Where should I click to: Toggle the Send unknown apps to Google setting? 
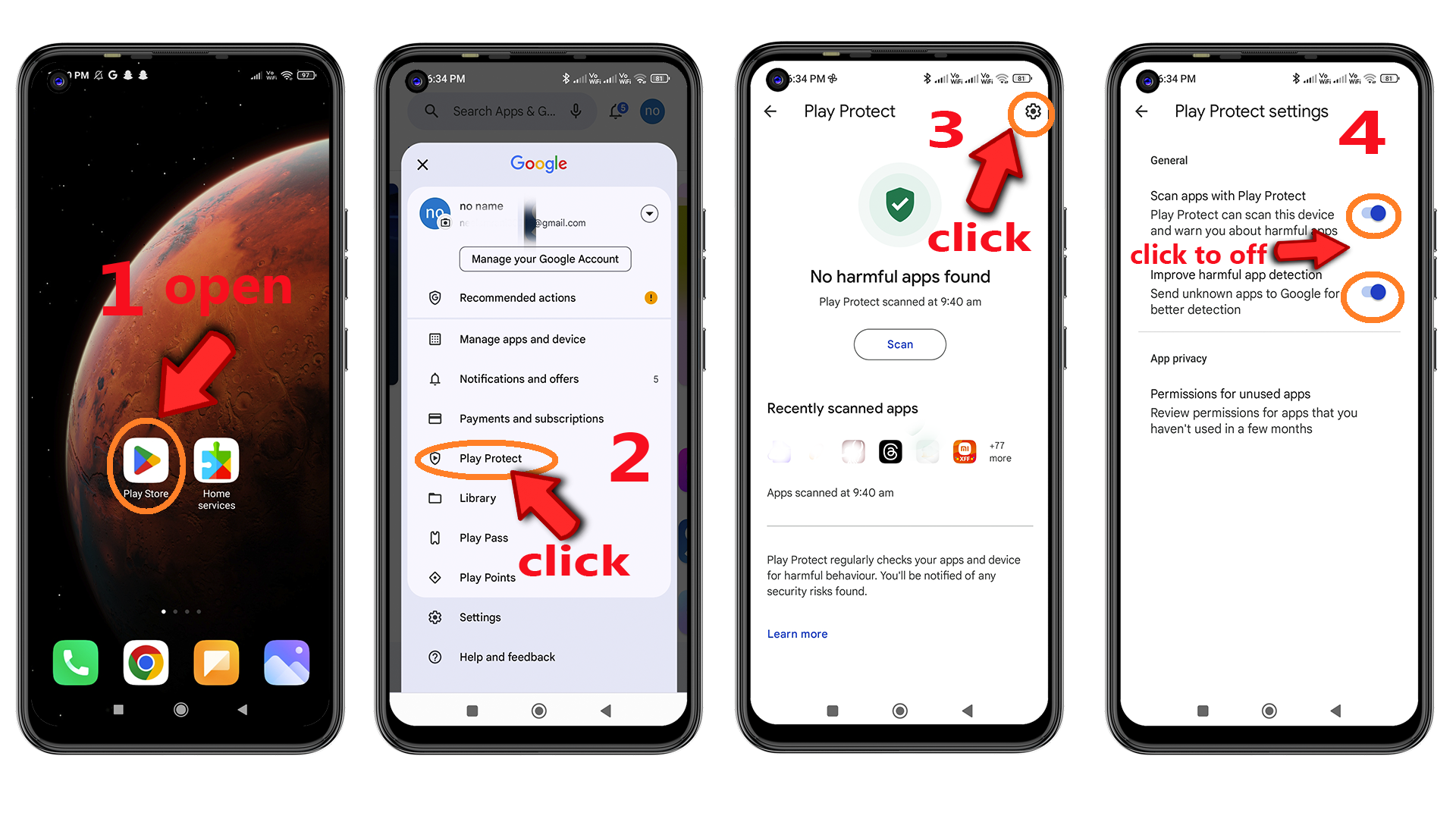point(1378,291)
